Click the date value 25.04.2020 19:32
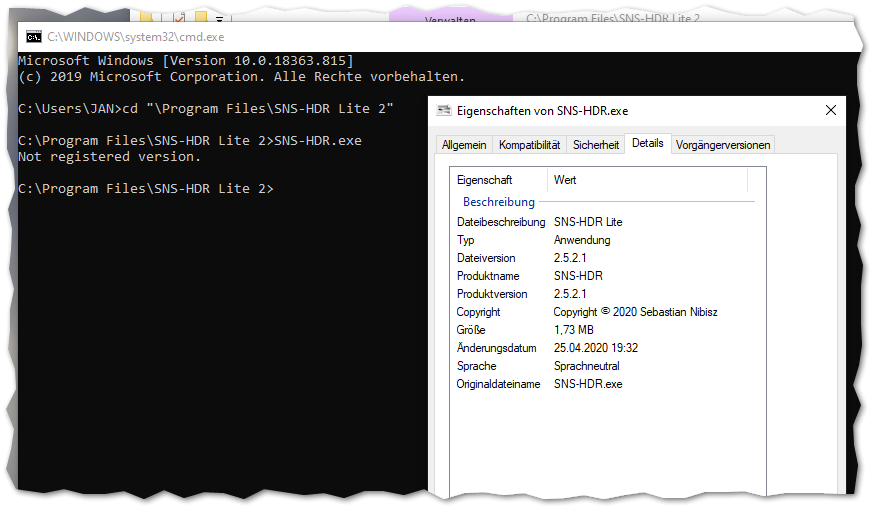Image resolution: width=873 pixels, height=509 pixels. (x=596, y=348)
